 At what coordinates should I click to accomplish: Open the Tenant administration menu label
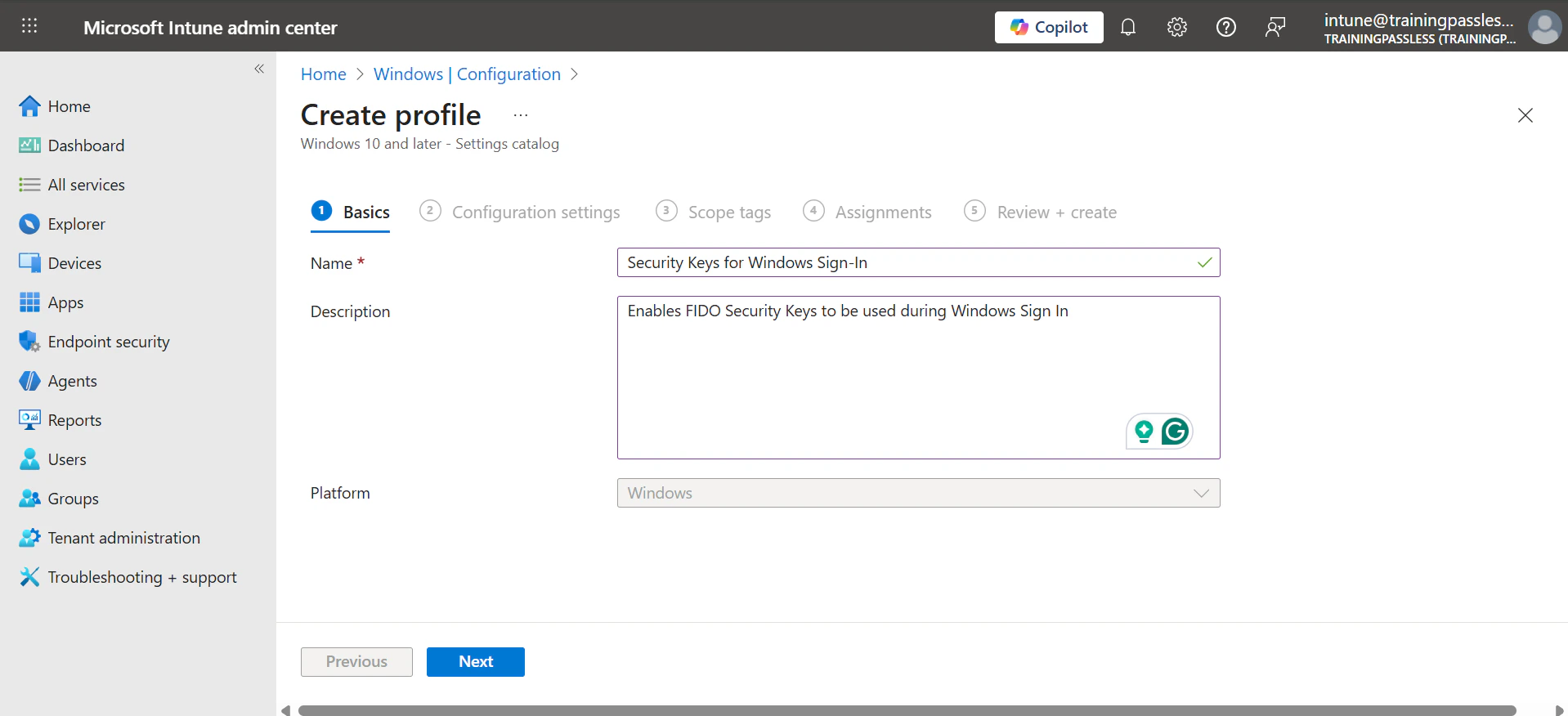click(124, 538)
